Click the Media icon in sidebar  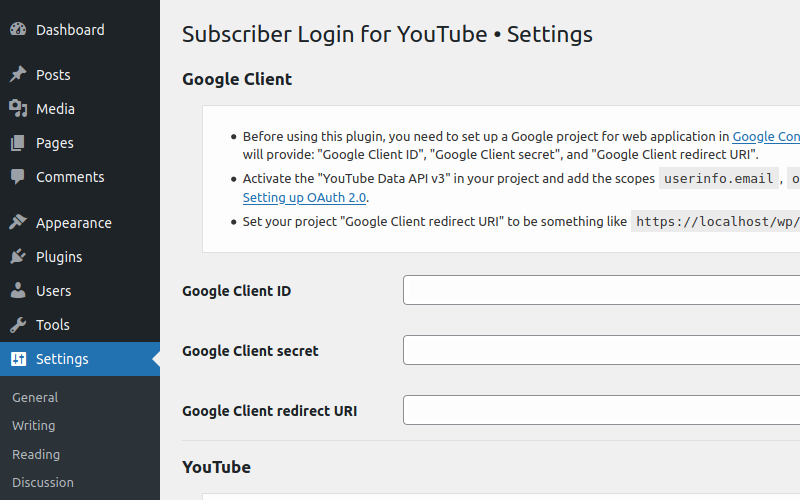tap(18, 109)
